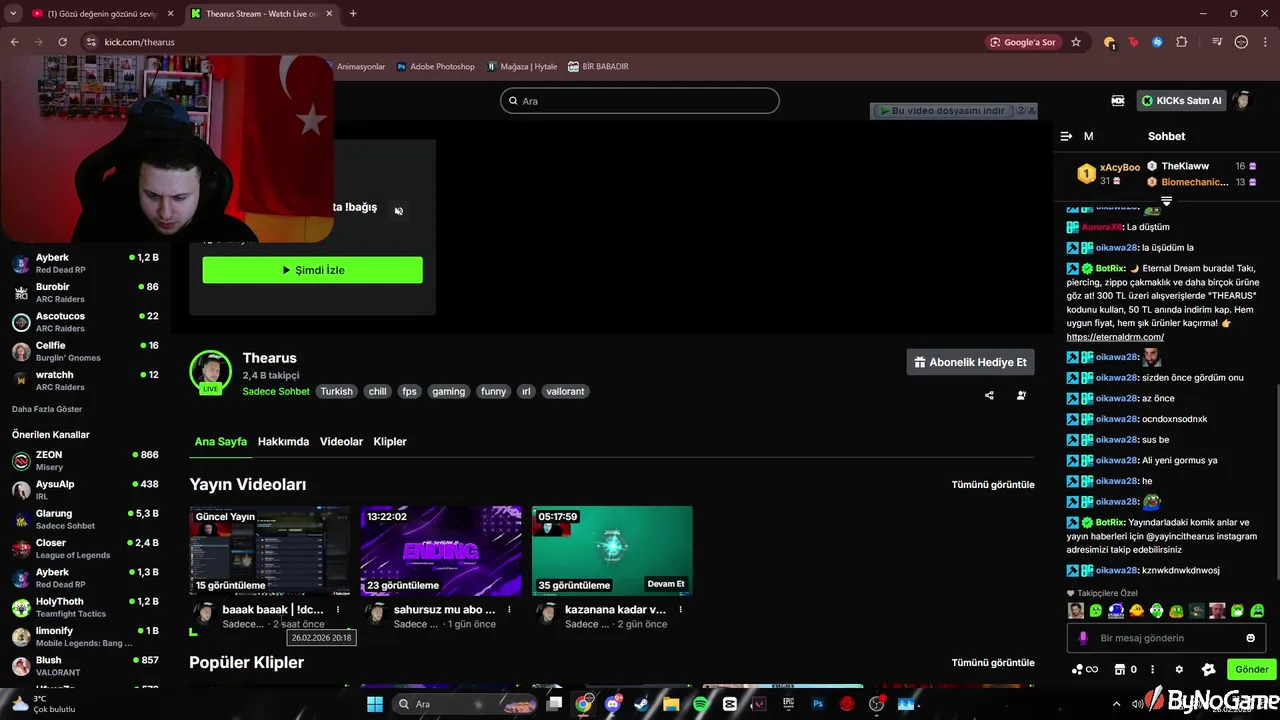Click Şimdi İzle button

312,270
